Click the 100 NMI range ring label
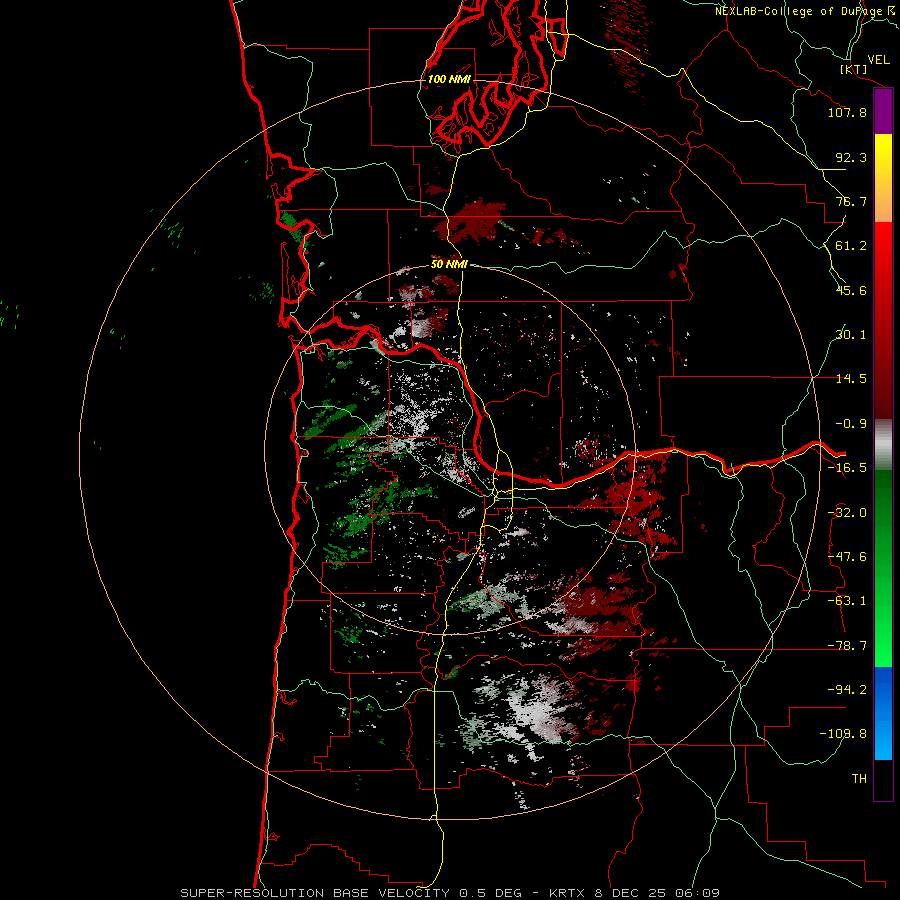This screenshot has width=900, height=900. (x=449, y=79)
